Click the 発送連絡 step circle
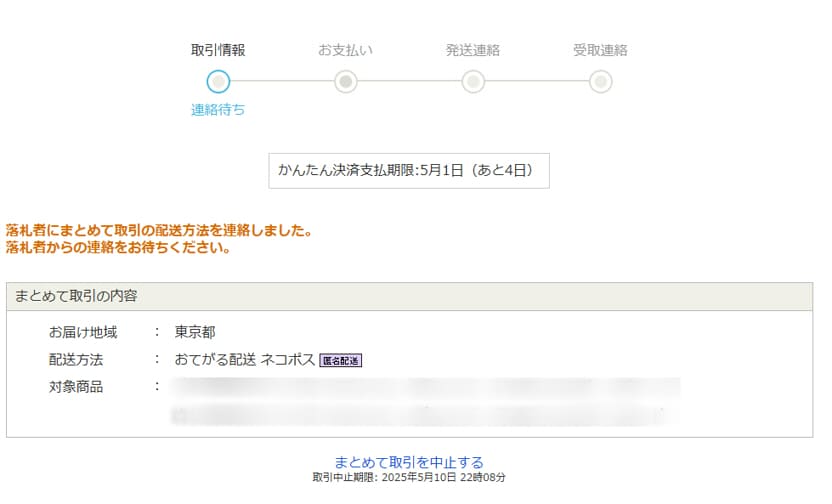 click(x=473, y=81)
